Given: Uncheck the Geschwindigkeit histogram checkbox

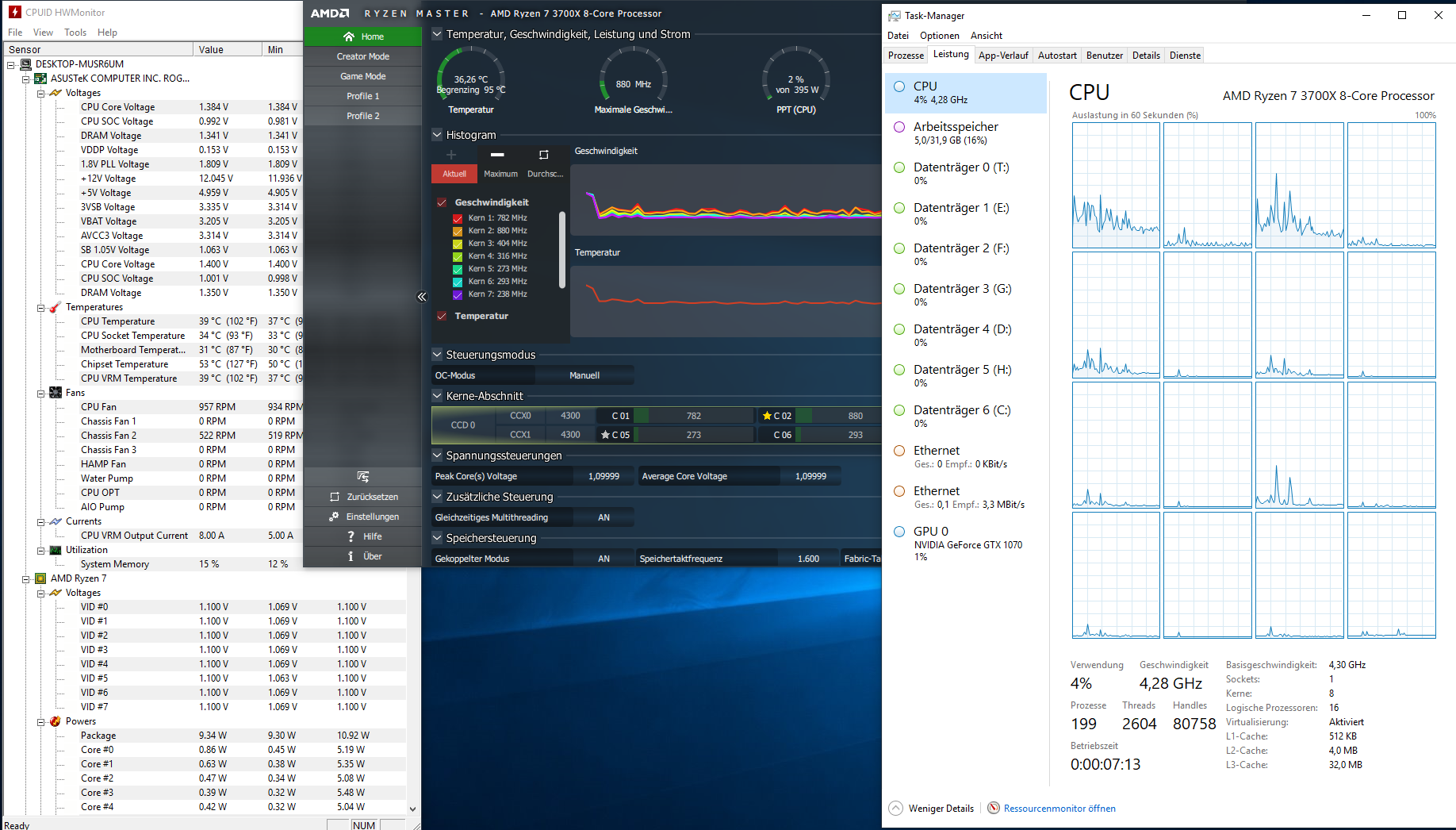Looking at the screenshot, I should tap(442, 202).
